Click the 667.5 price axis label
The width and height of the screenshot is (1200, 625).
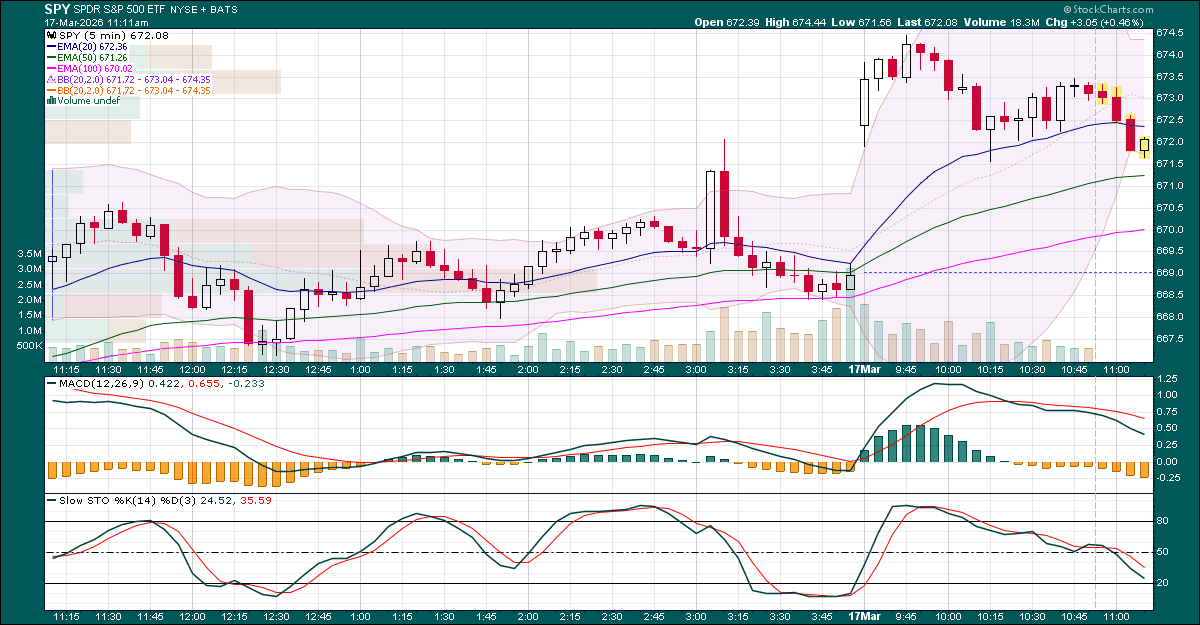tap(1171, 339)
